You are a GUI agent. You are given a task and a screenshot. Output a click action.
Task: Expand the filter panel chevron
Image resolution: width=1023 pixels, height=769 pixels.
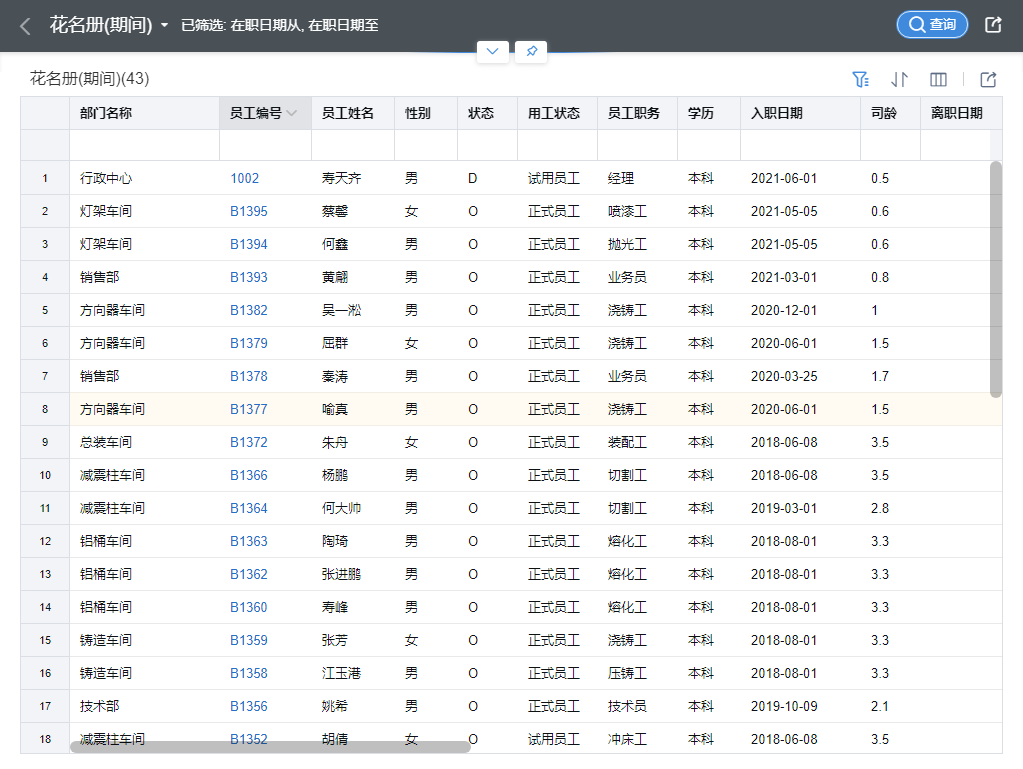pos(493,51)
